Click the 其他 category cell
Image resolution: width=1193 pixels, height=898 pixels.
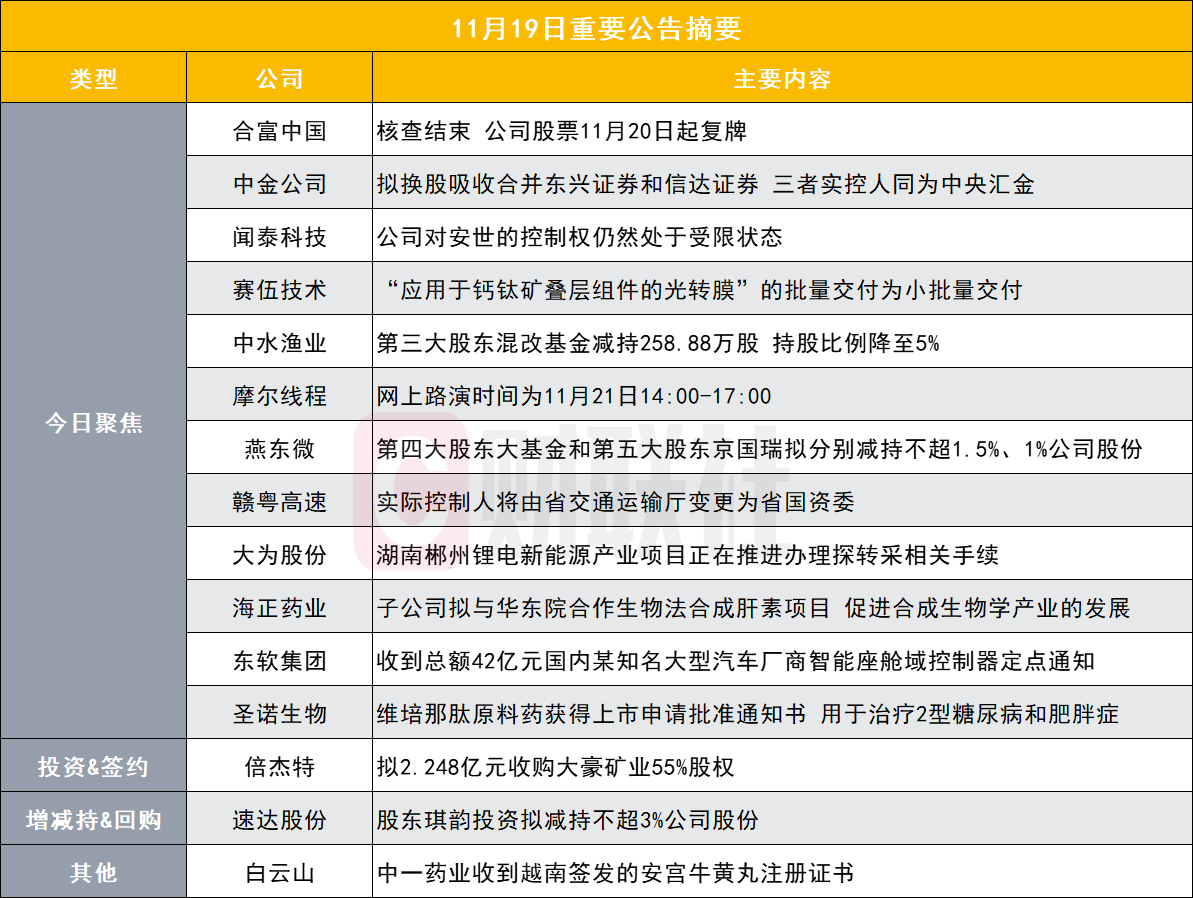94,872
